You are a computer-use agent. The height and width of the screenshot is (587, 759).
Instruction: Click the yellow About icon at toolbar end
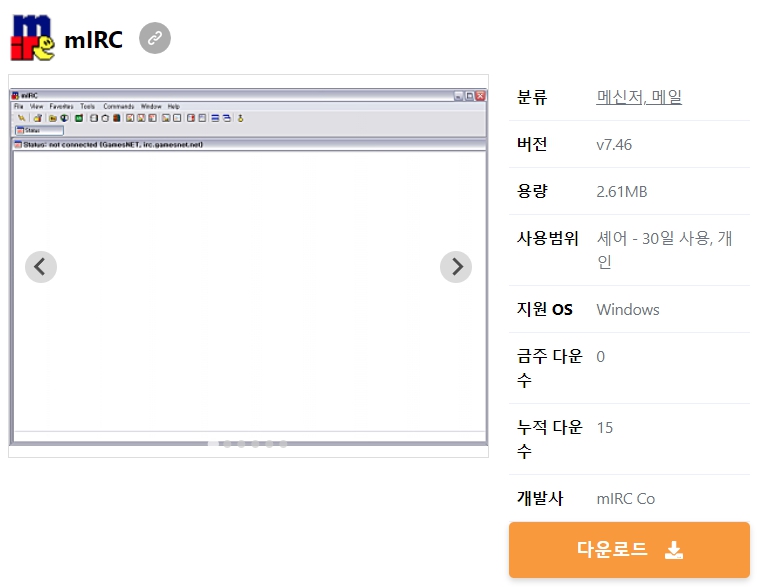click(x=240, y=118)
